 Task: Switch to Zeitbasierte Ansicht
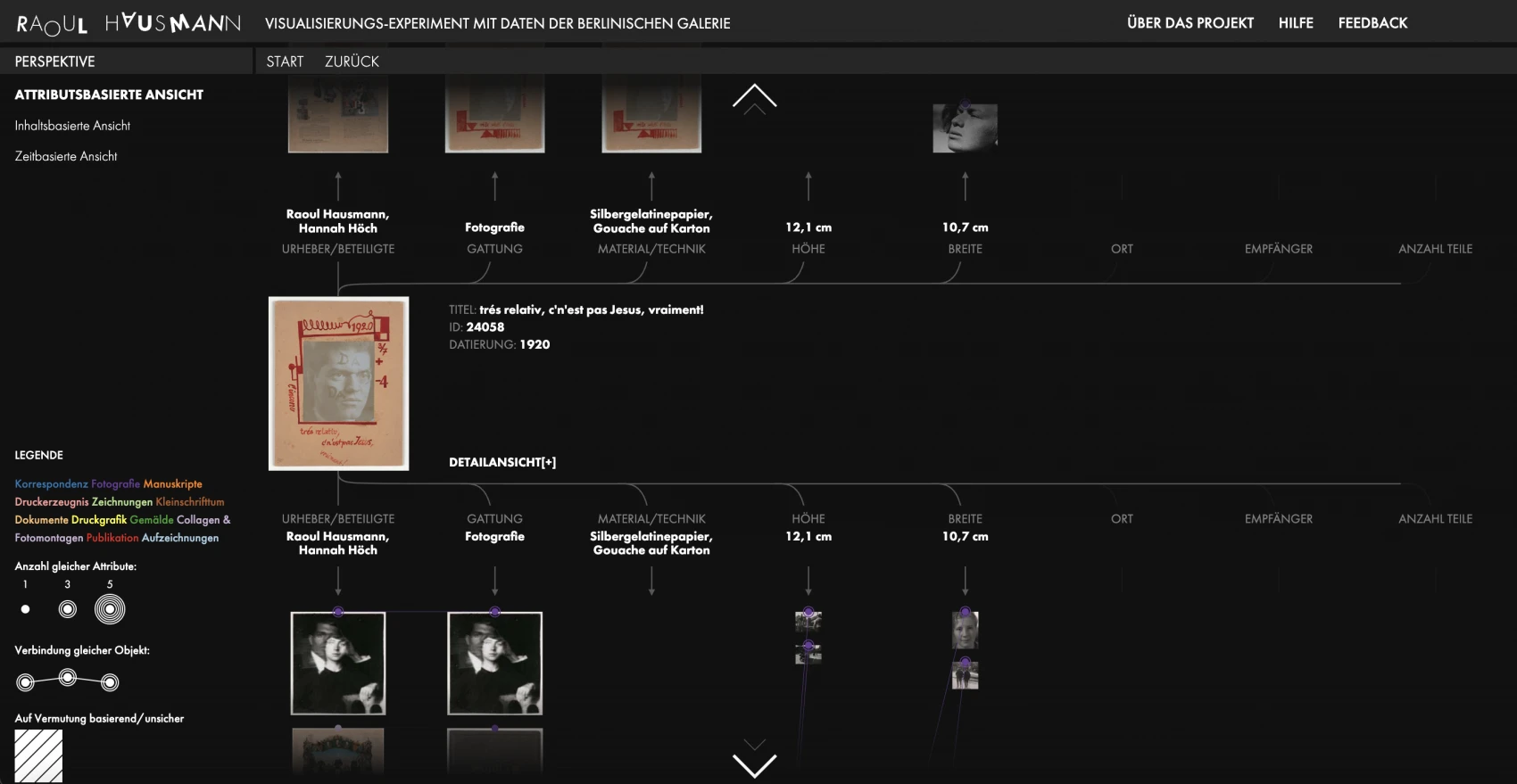pyautogui.click(x=66, y=156)
